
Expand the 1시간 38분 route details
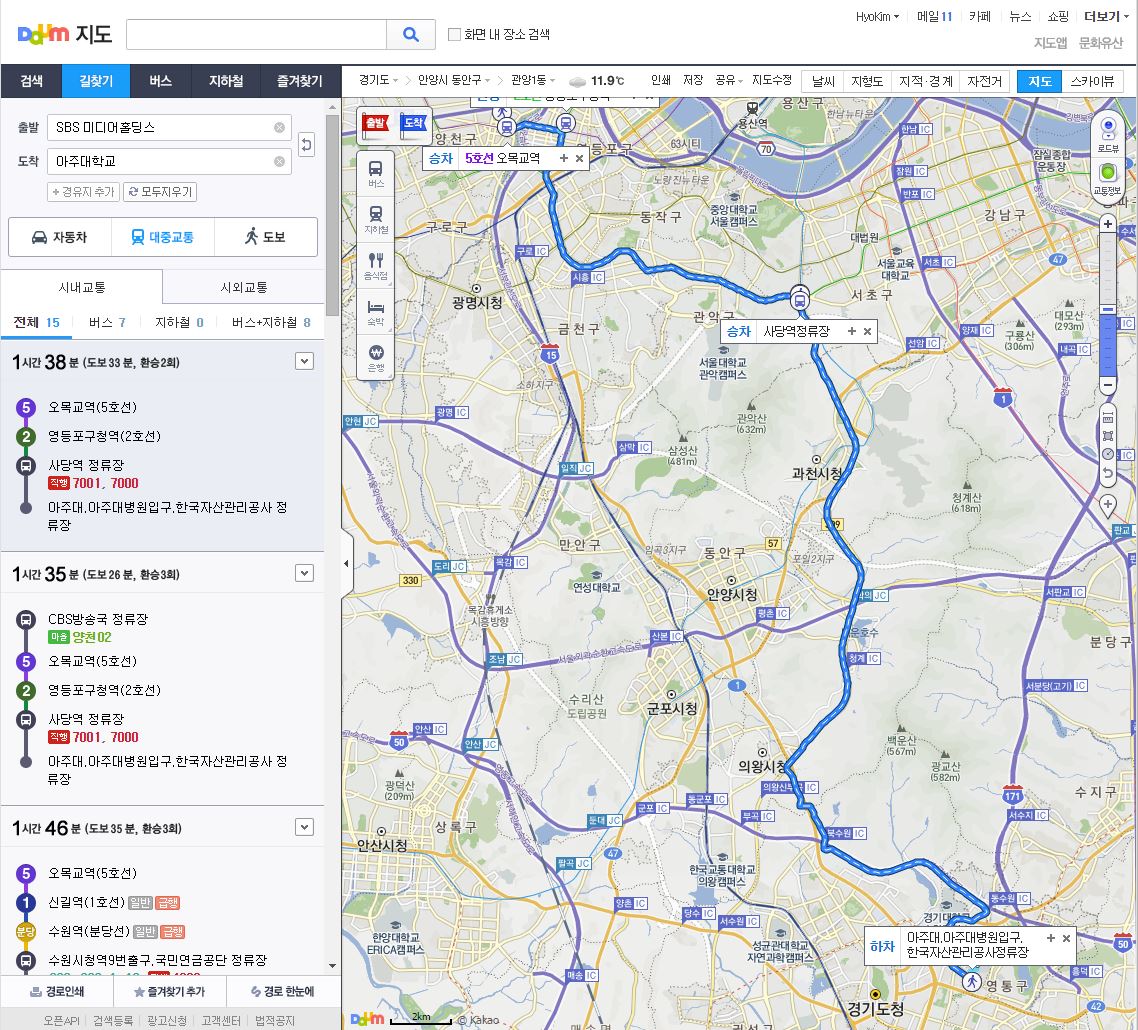point(305,361)
